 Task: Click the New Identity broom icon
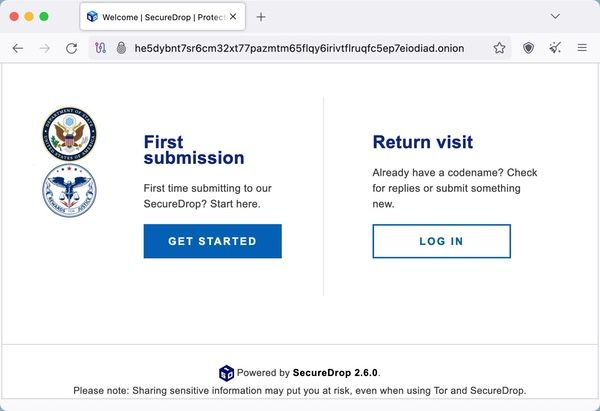tap(555, 48)
